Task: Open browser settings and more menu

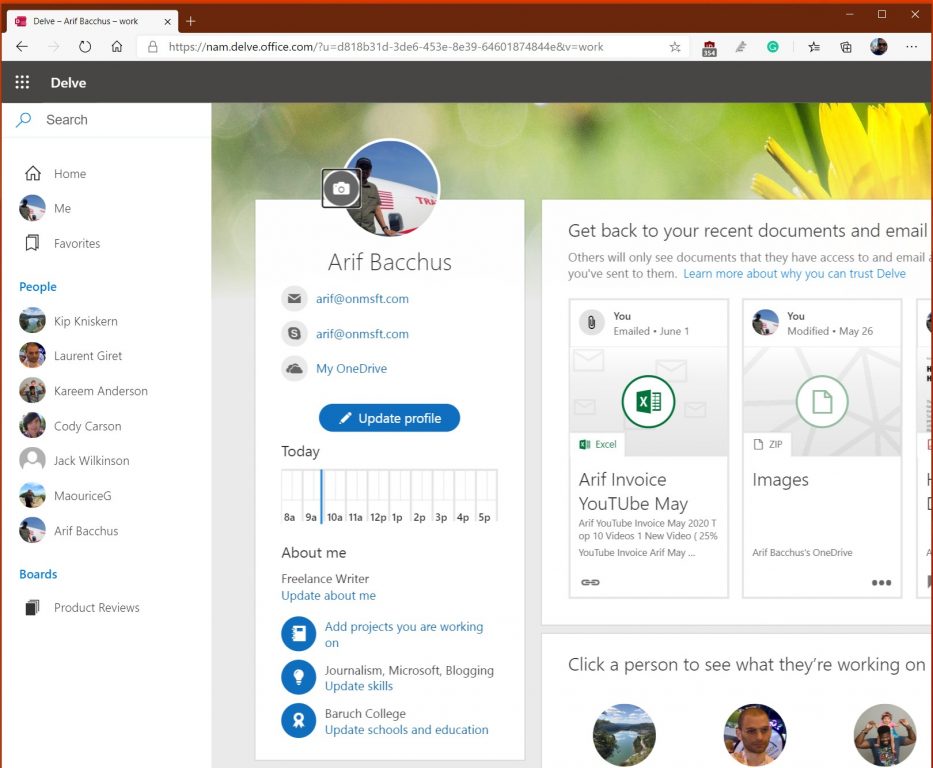Action: 911,46
